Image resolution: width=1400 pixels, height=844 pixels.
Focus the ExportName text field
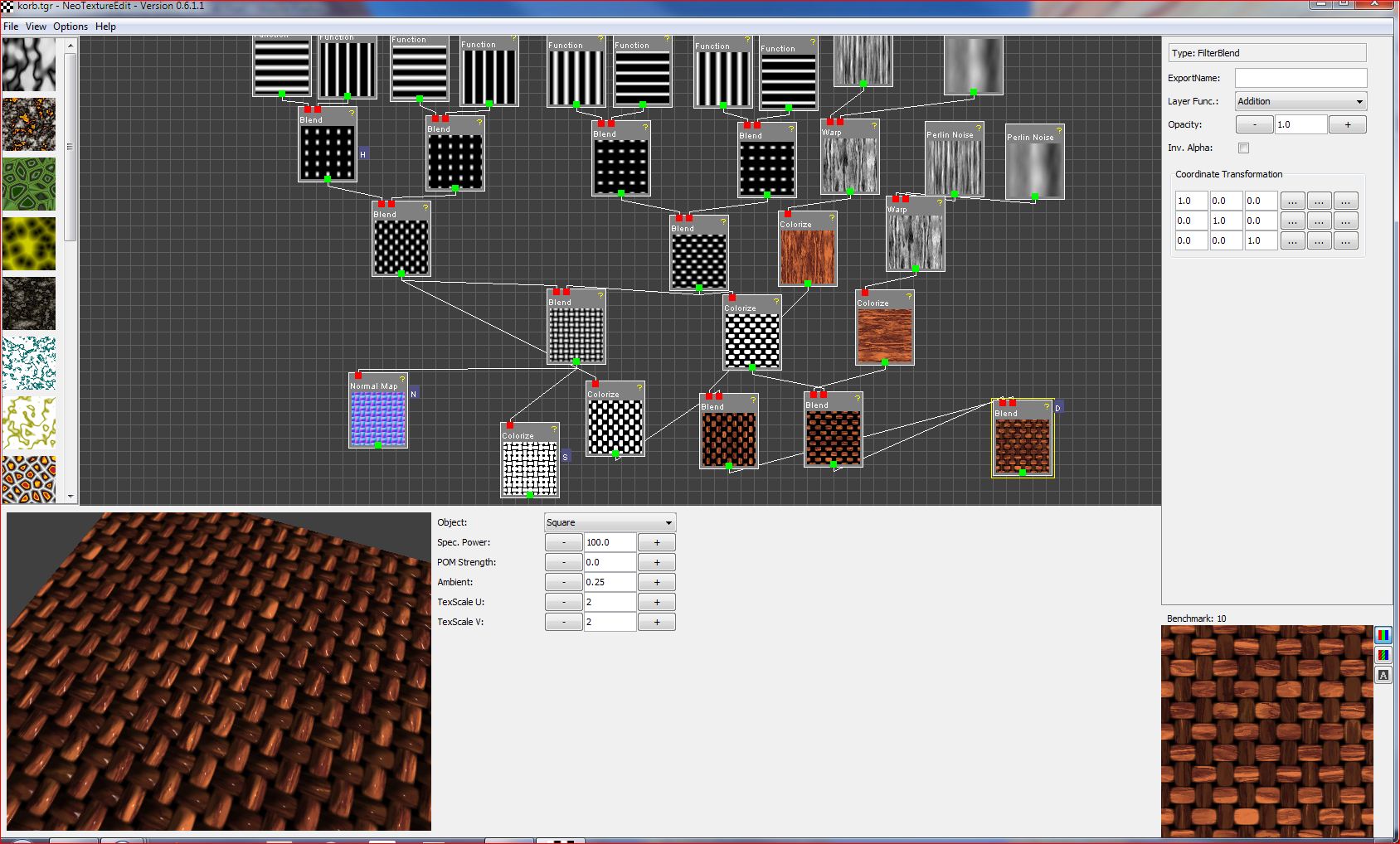[1300, 78]
